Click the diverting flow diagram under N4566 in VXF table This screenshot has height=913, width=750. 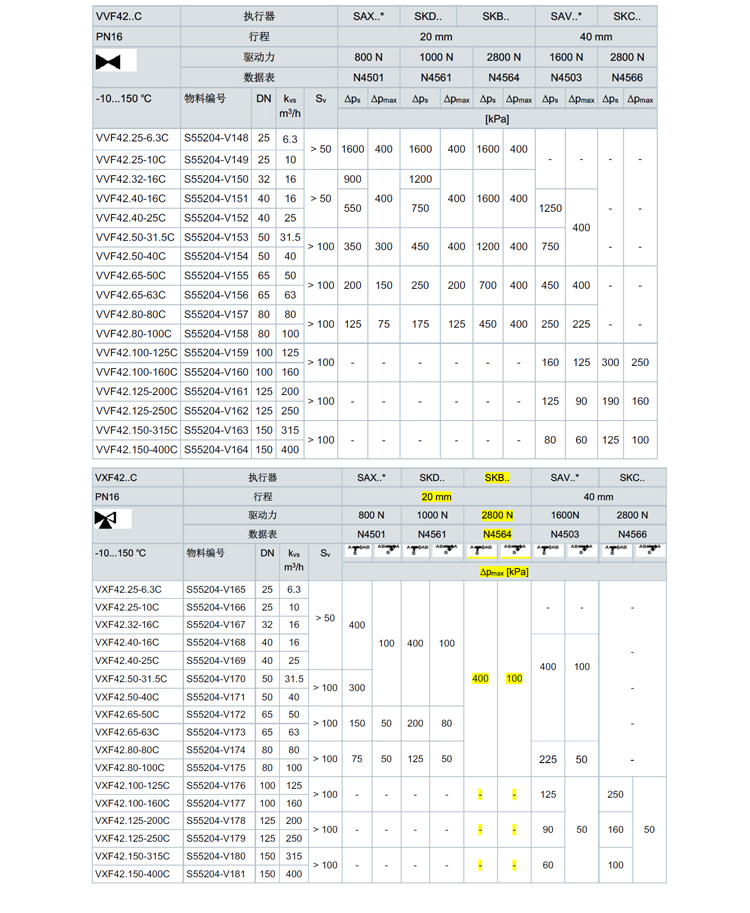coord(650,550)
